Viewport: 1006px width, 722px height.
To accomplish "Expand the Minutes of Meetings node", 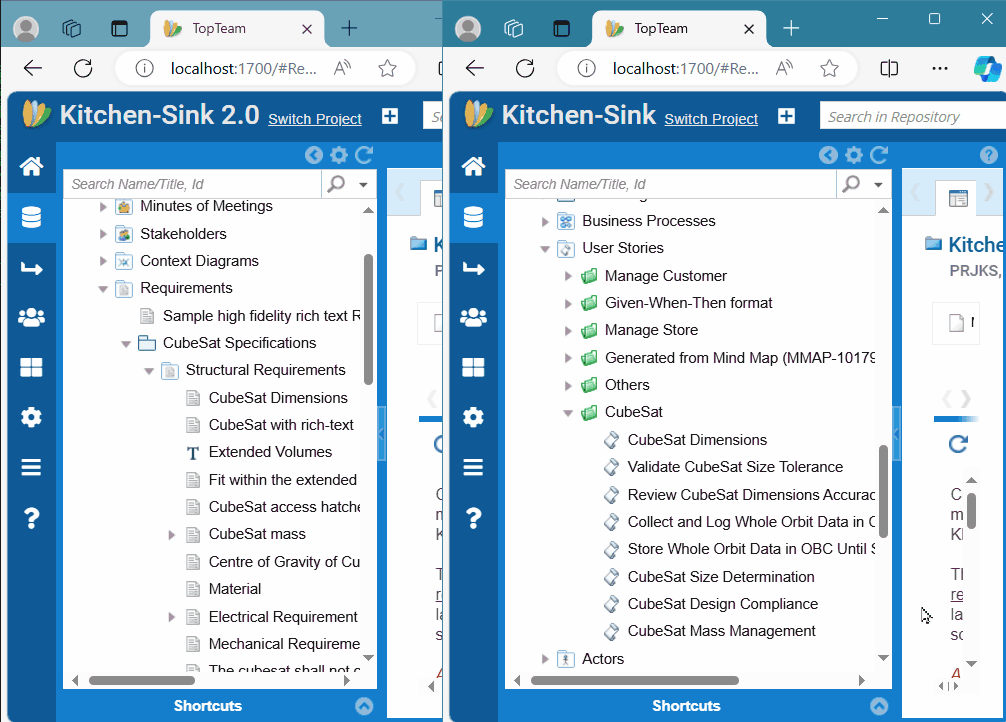I will [x=103, y=207].
